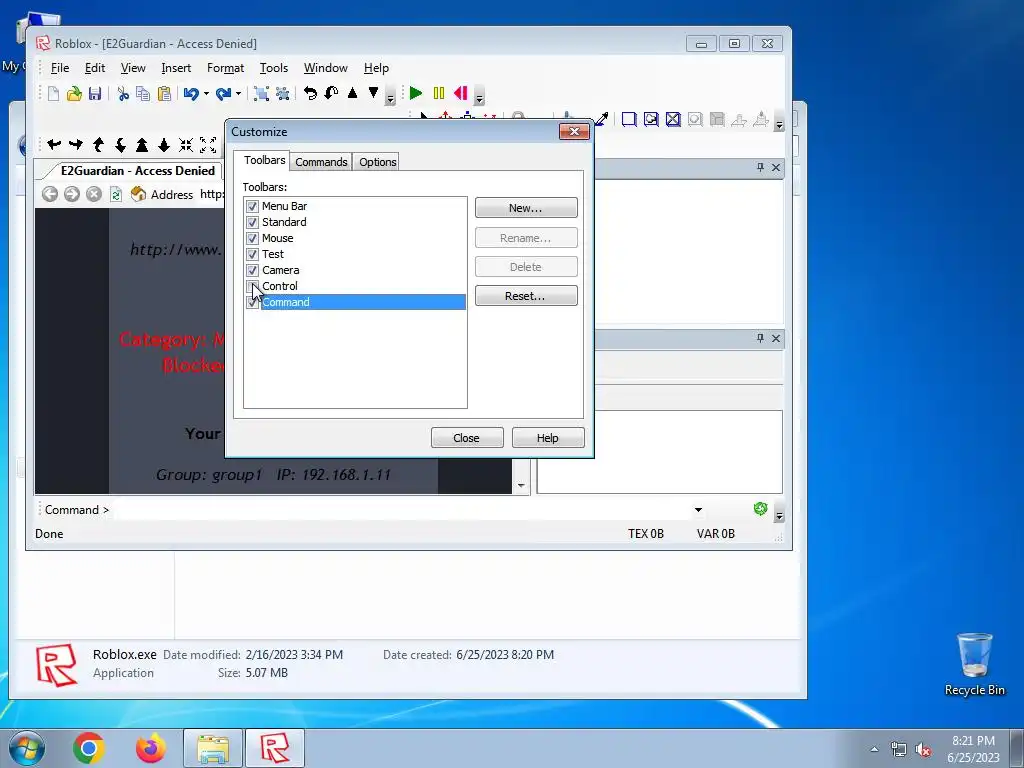Show hidden system tray icons

click(874, 750)
